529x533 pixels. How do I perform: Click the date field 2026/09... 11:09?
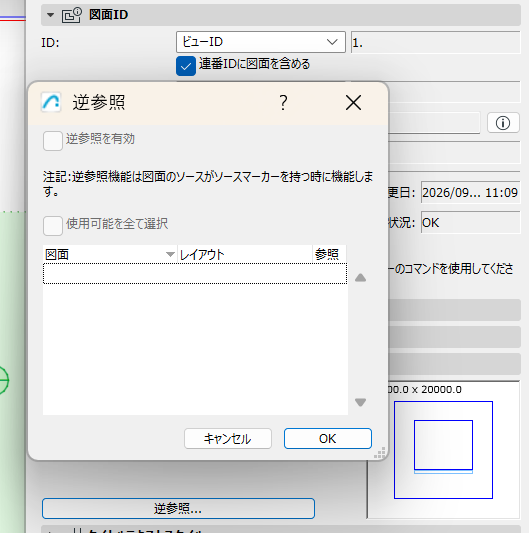pyautogui.click(x=471, y=192)
